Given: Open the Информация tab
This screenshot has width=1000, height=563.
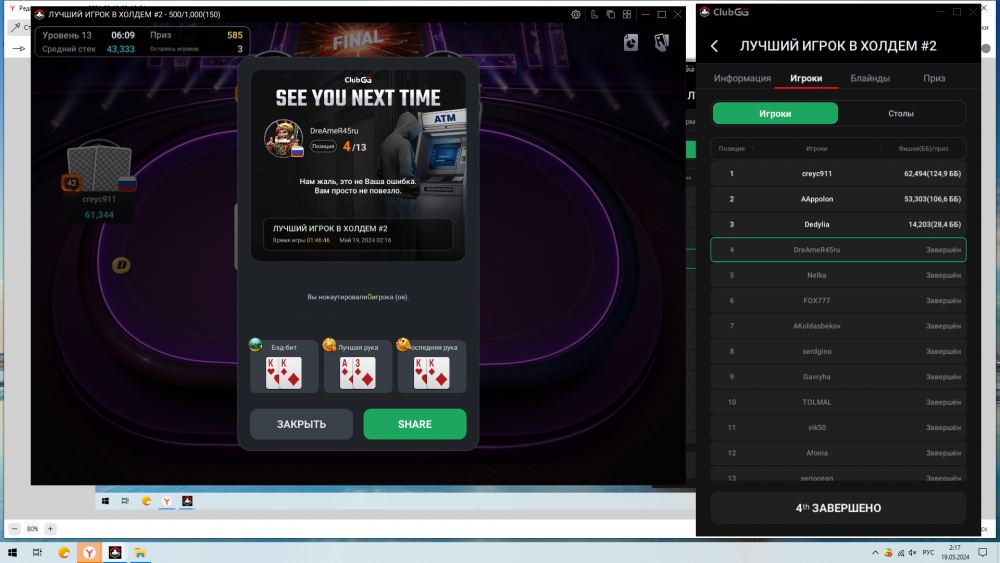Looking at the screenshot, I should click(742, 78).
